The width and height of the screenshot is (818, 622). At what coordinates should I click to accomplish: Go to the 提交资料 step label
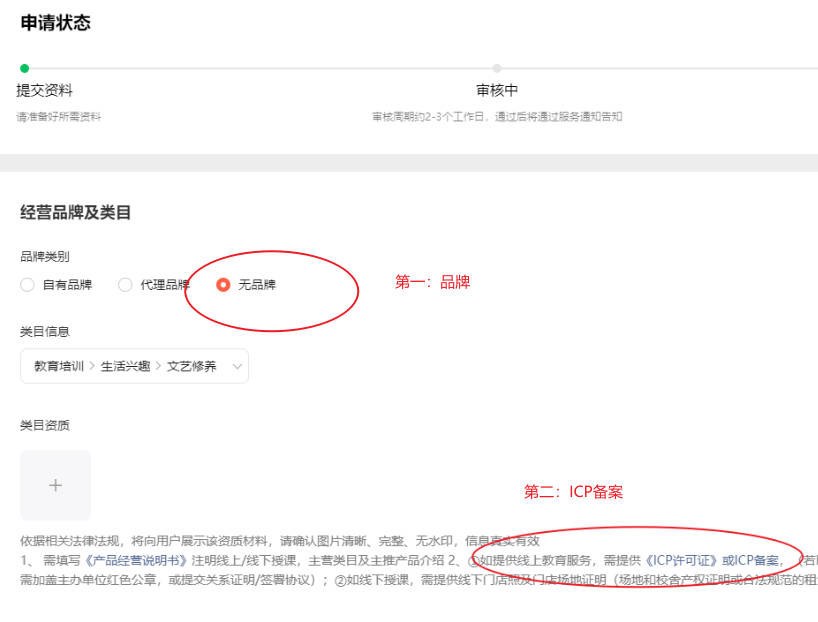click(x=44, y=91)
